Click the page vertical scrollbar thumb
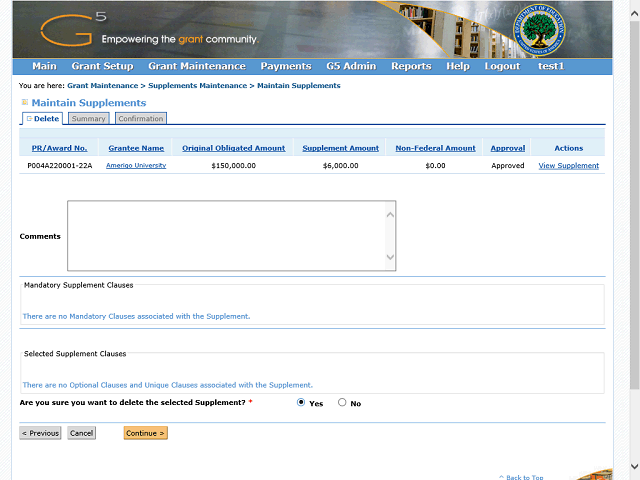This screenshot has width=640, height=480. pos(634,204)
